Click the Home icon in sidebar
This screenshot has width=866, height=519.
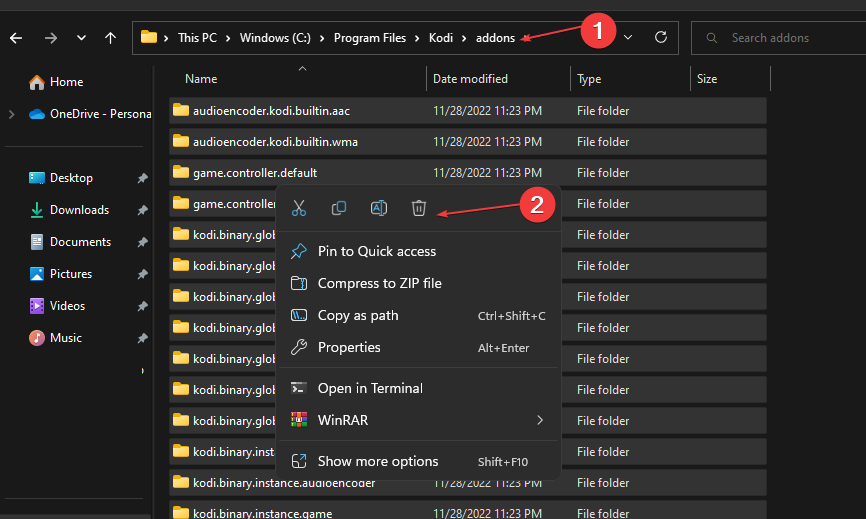pos(37,82)
